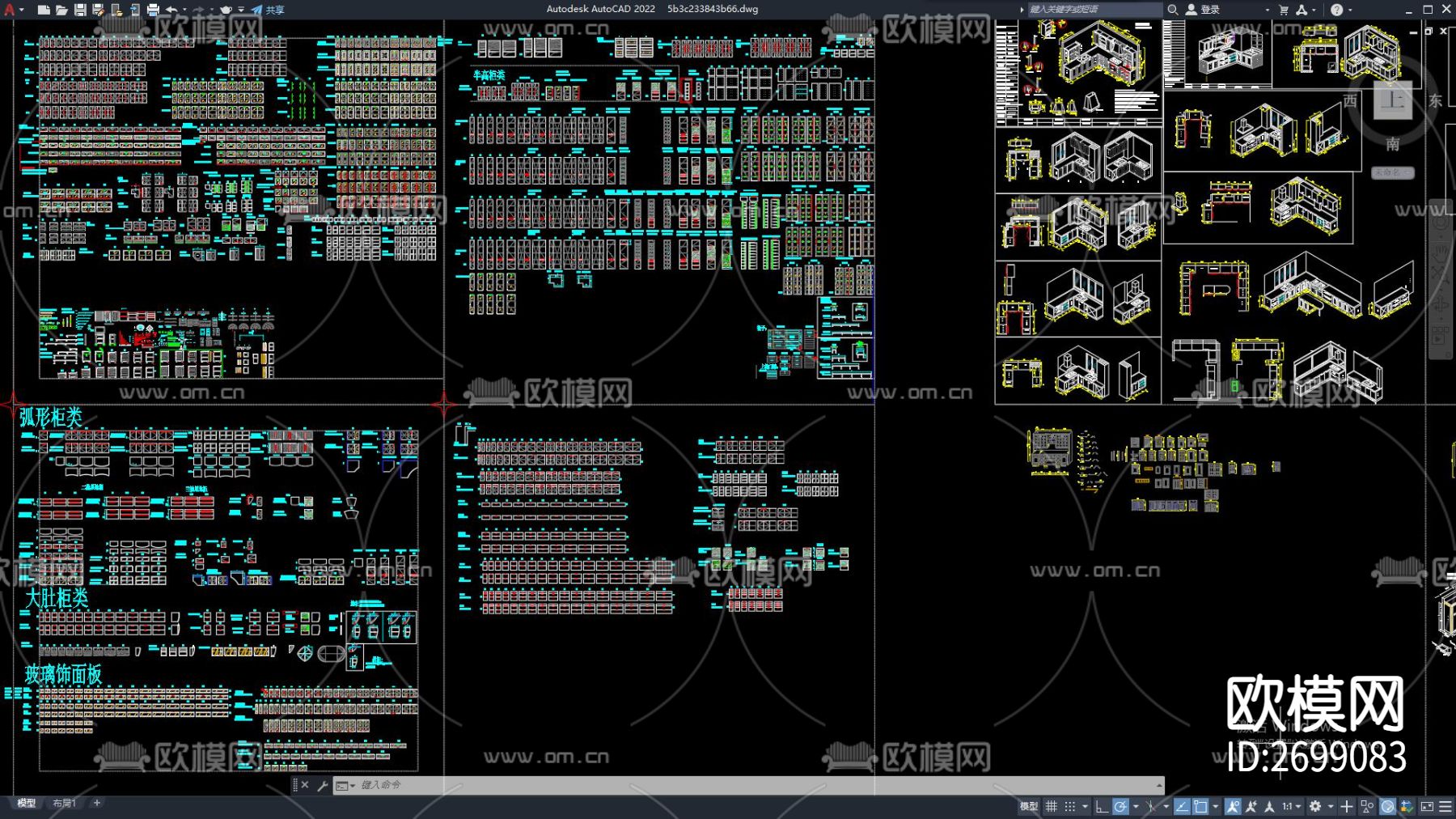Open the Autodesk App Store cart icon

1284,10
